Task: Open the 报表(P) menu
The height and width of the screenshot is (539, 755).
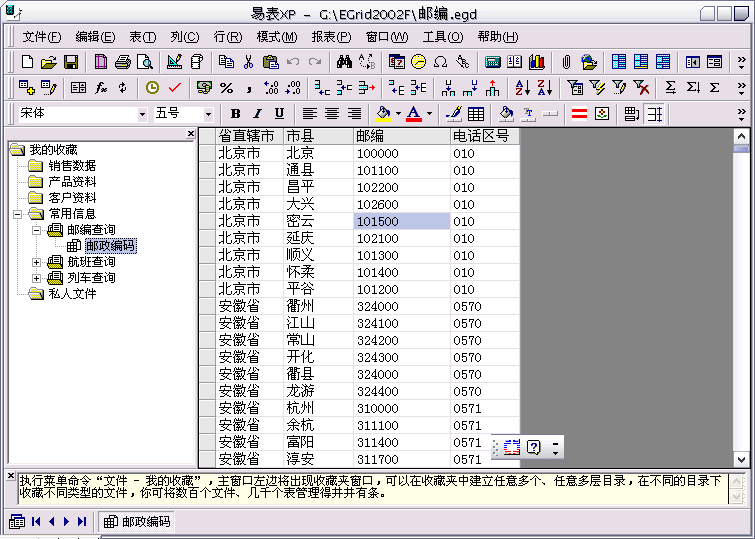Action: 331,37
